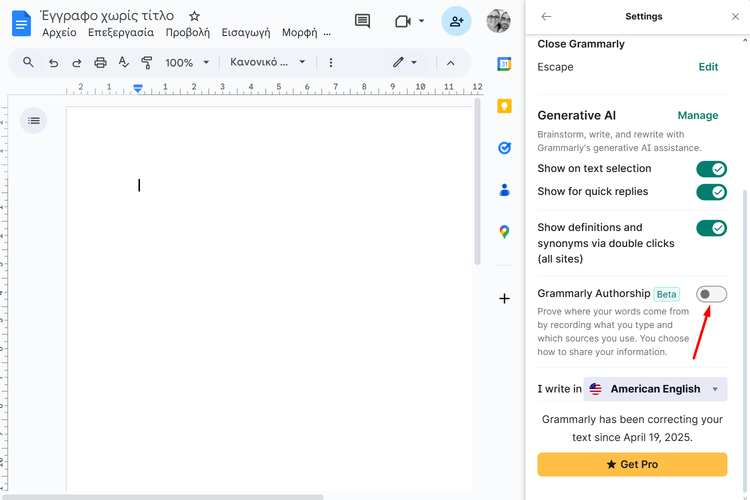Open Google Maps side panel
750x500 pixels.
click(x=504, y=232)
